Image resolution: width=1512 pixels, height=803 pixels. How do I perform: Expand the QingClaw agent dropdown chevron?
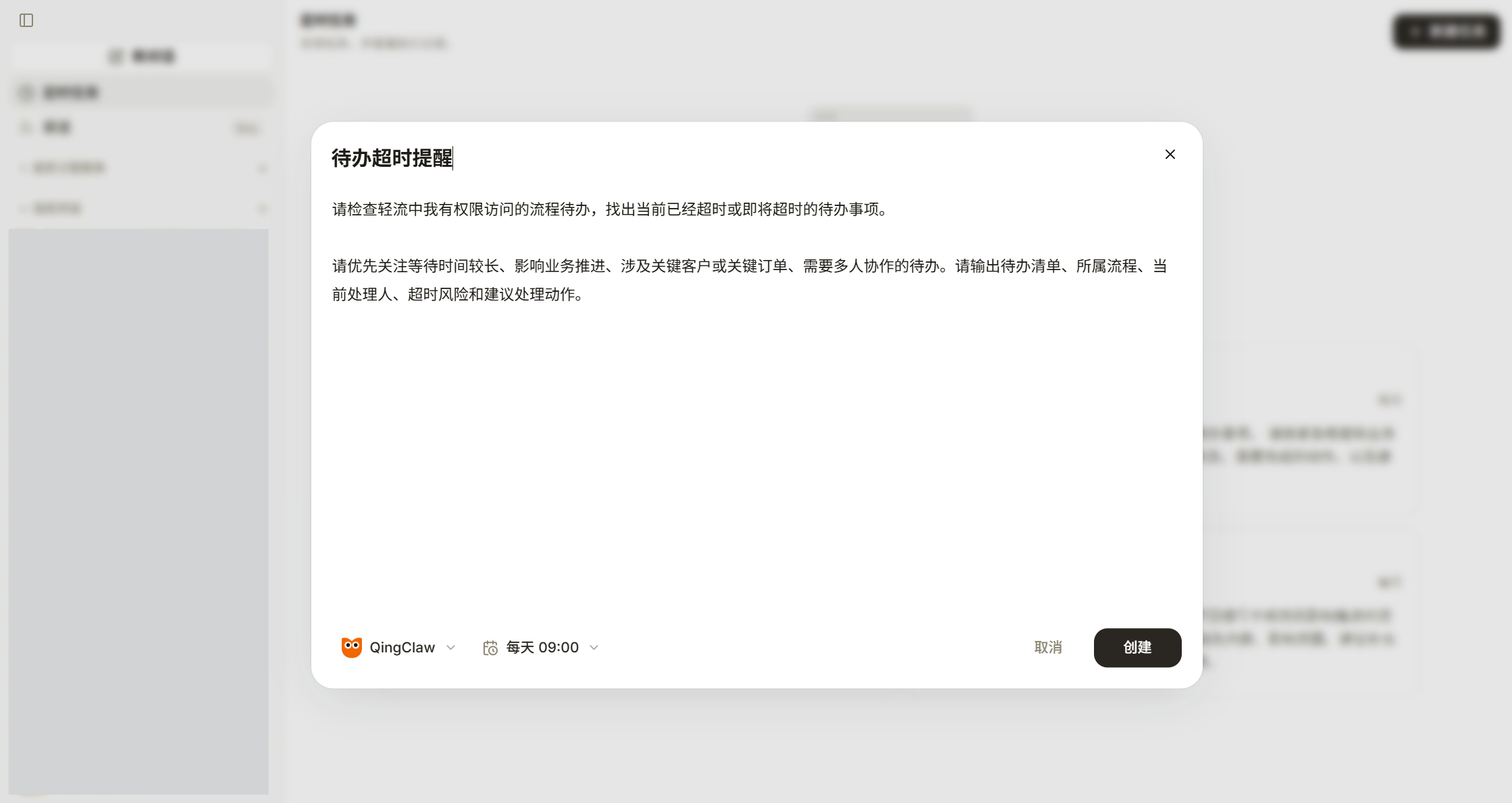[450, 648]
